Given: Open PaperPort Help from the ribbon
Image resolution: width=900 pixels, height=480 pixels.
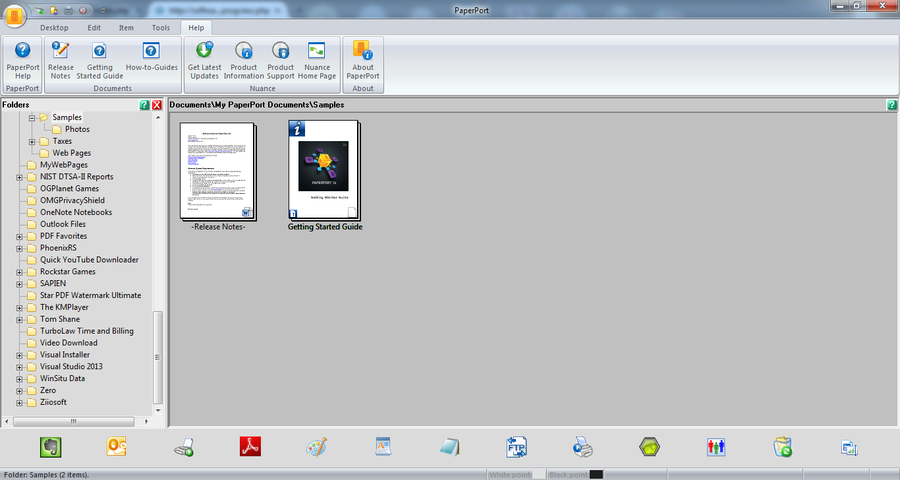Looking at the screenshot, I should point(22,60).
